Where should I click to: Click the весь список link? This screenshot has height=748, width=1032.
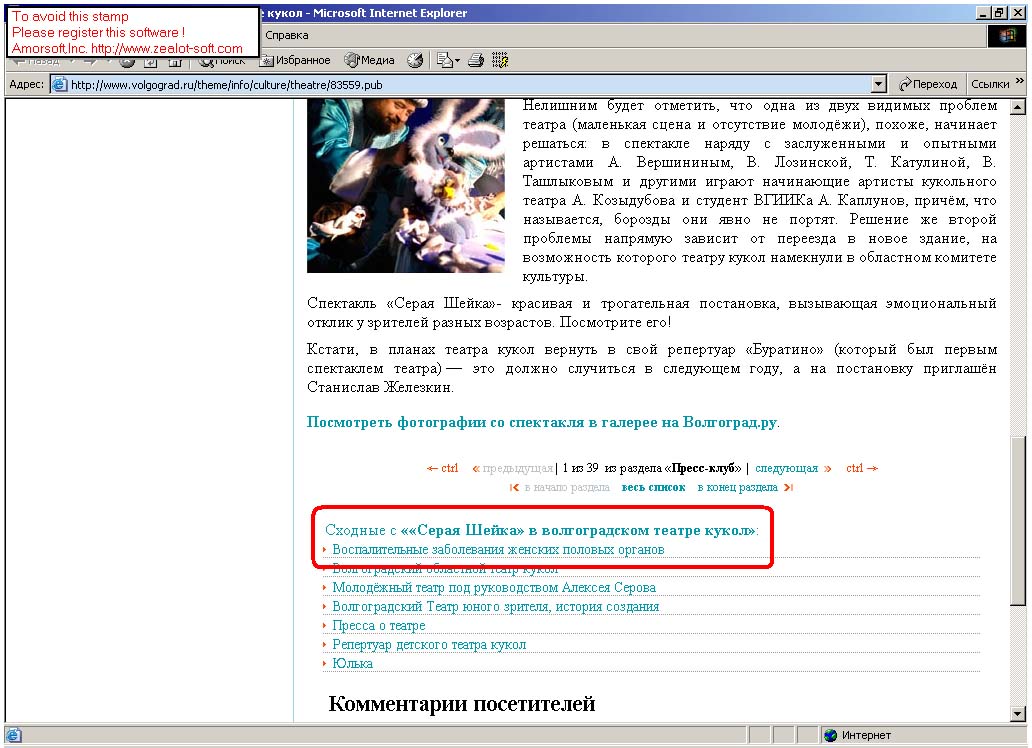(653, 487)
